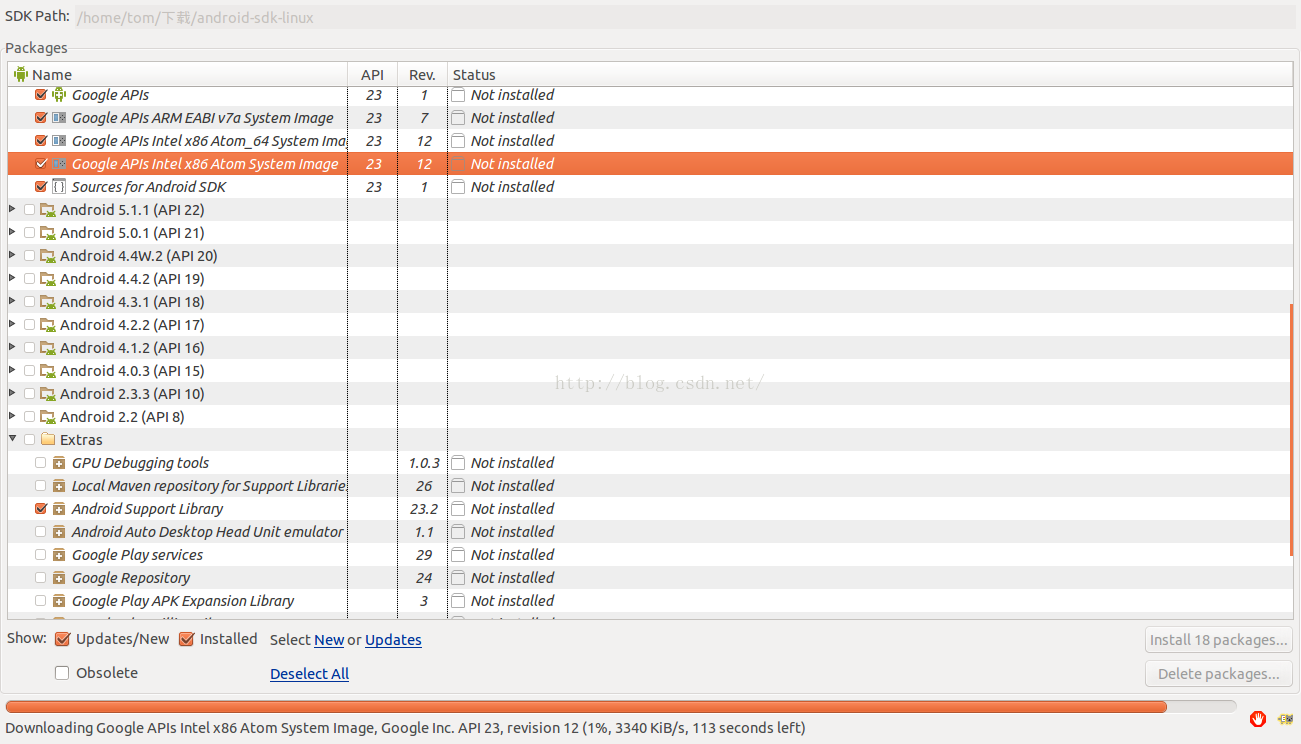Image resolution: width=1301 pixels, height=744 pixels.
Task: Toggle the Installed show filter
Action: click(186, 639)
